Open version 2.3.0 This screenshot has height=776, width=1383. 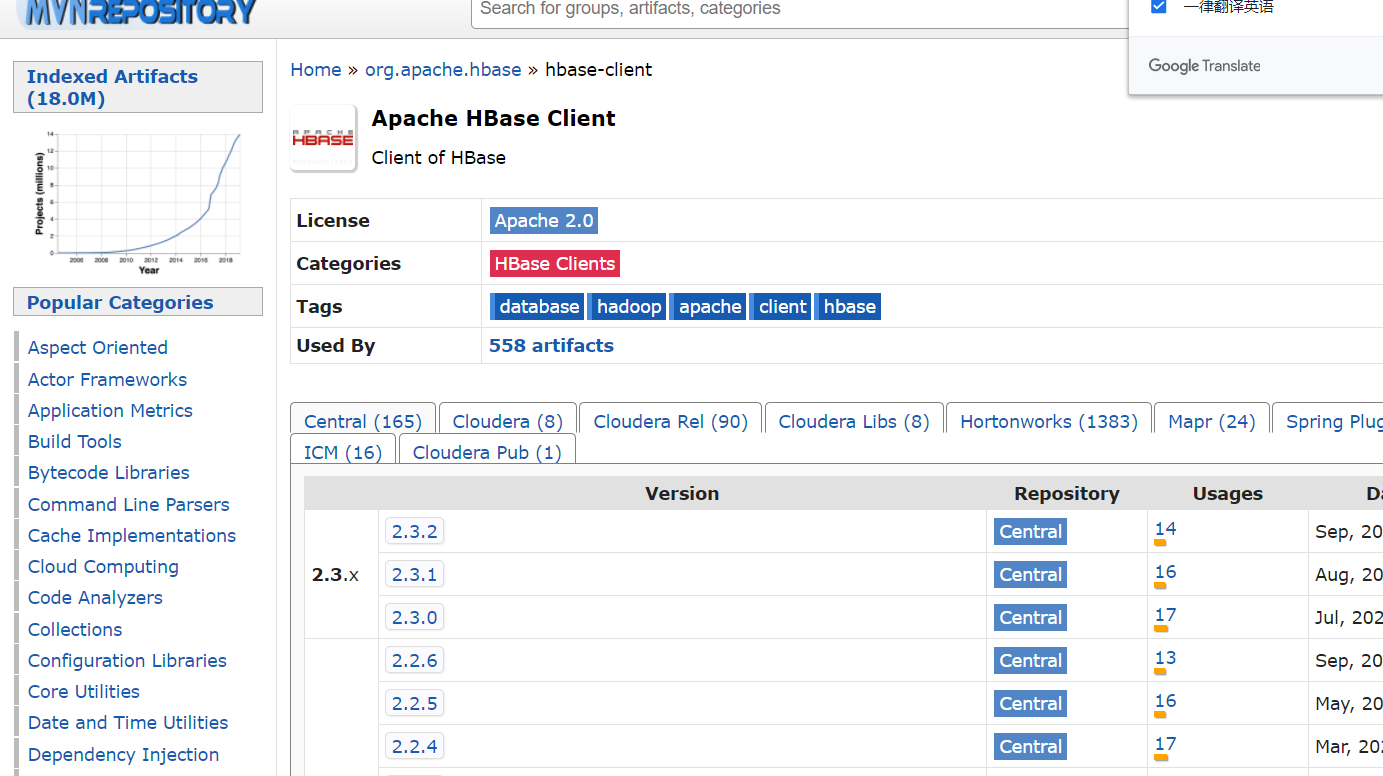click(x=415, y=617)
